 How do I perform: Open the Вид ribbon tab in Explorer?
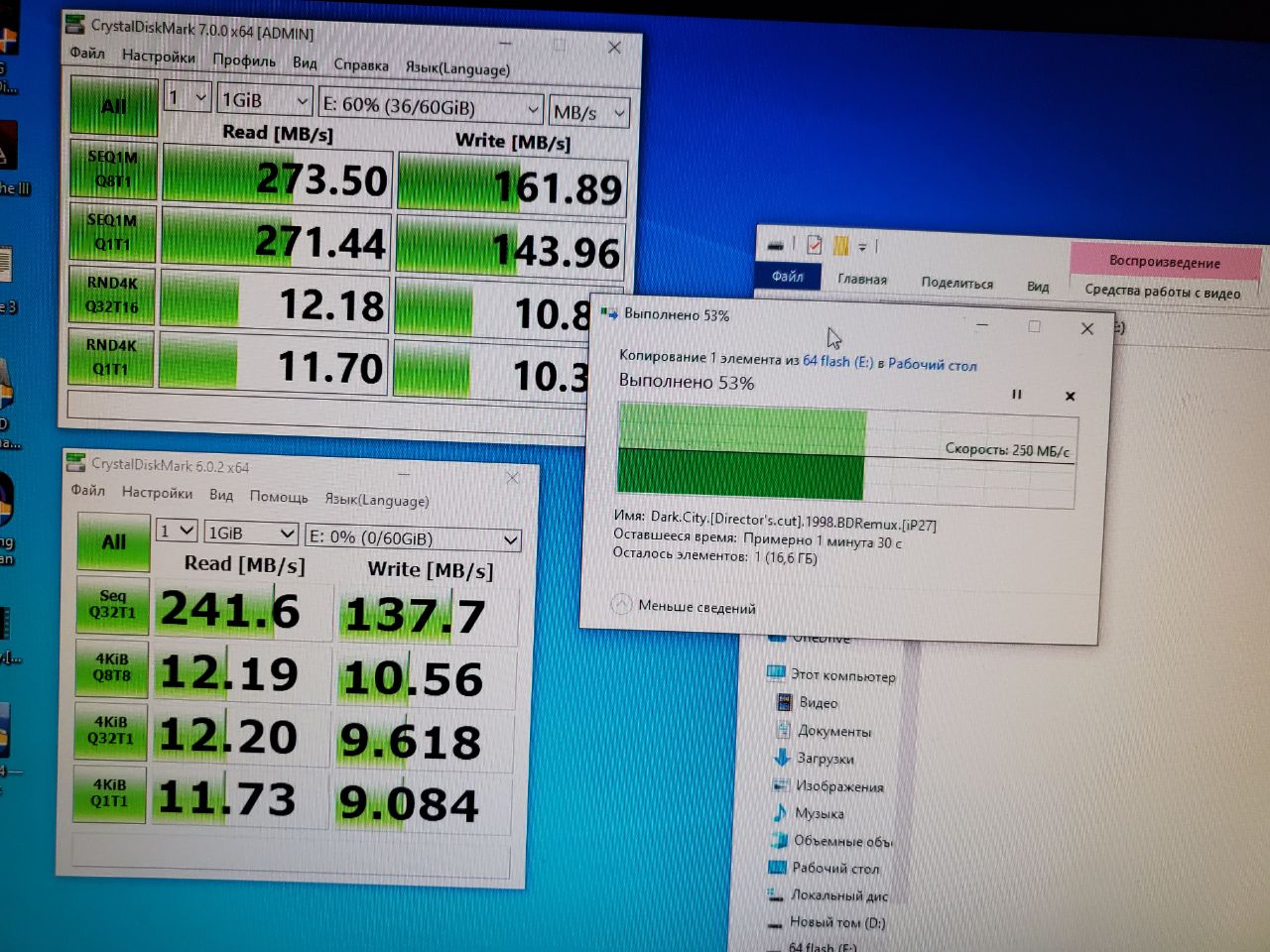pos(1038,286)
